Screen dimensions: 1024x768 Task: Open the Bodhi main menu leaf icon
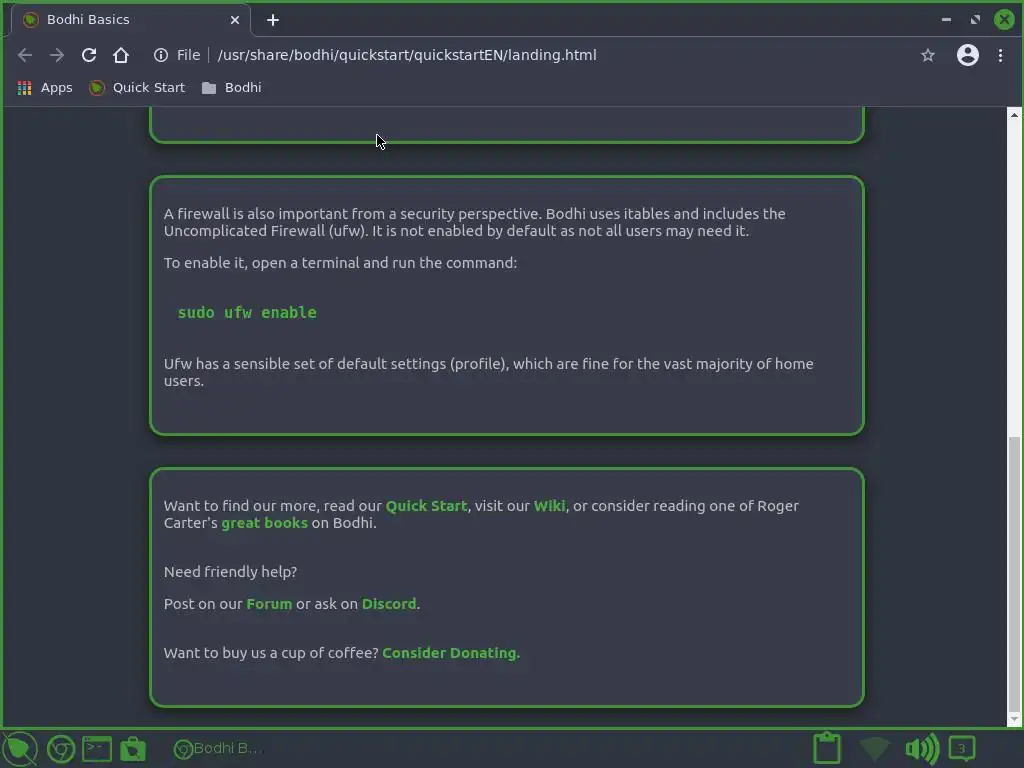point(20,748)
